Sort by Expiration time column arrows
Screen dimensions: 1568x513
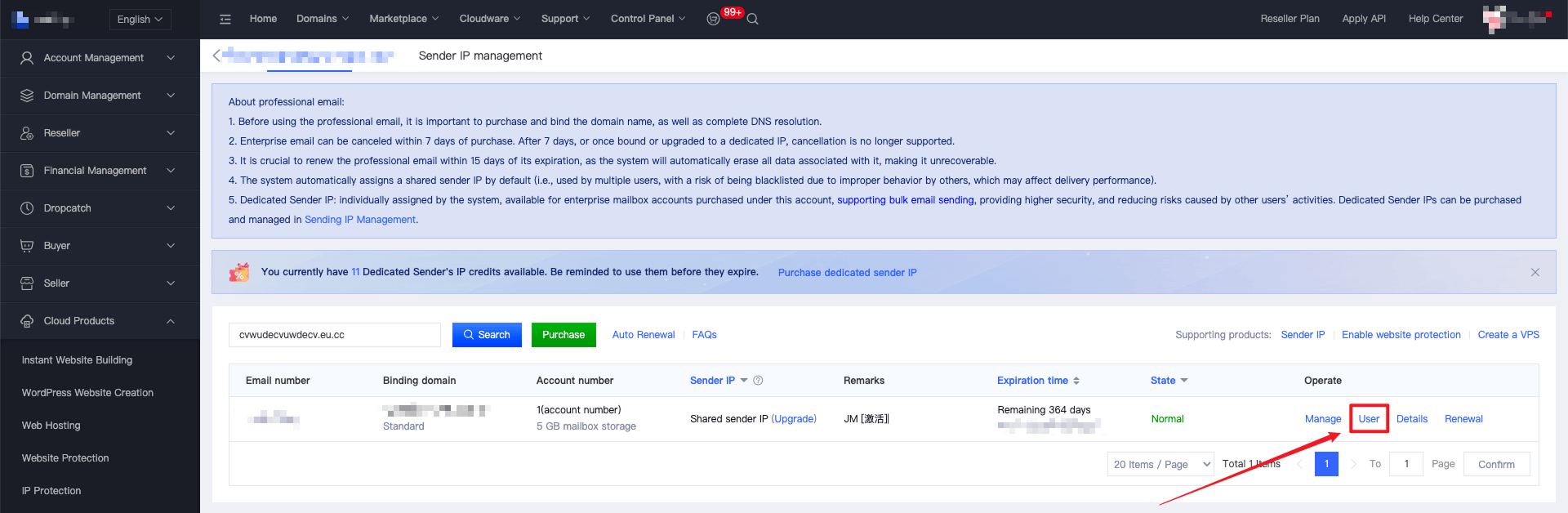[x=1076, y=381]
